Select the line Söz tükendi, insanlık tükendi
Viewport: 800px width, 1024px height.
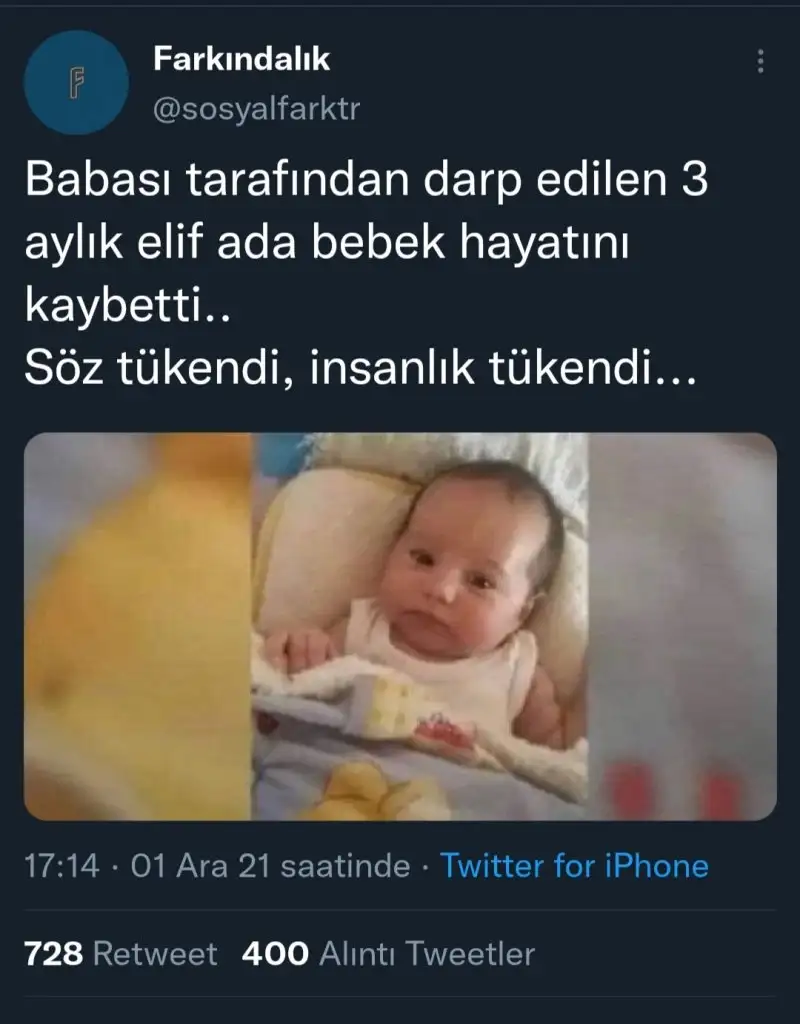tap(361, 368)
